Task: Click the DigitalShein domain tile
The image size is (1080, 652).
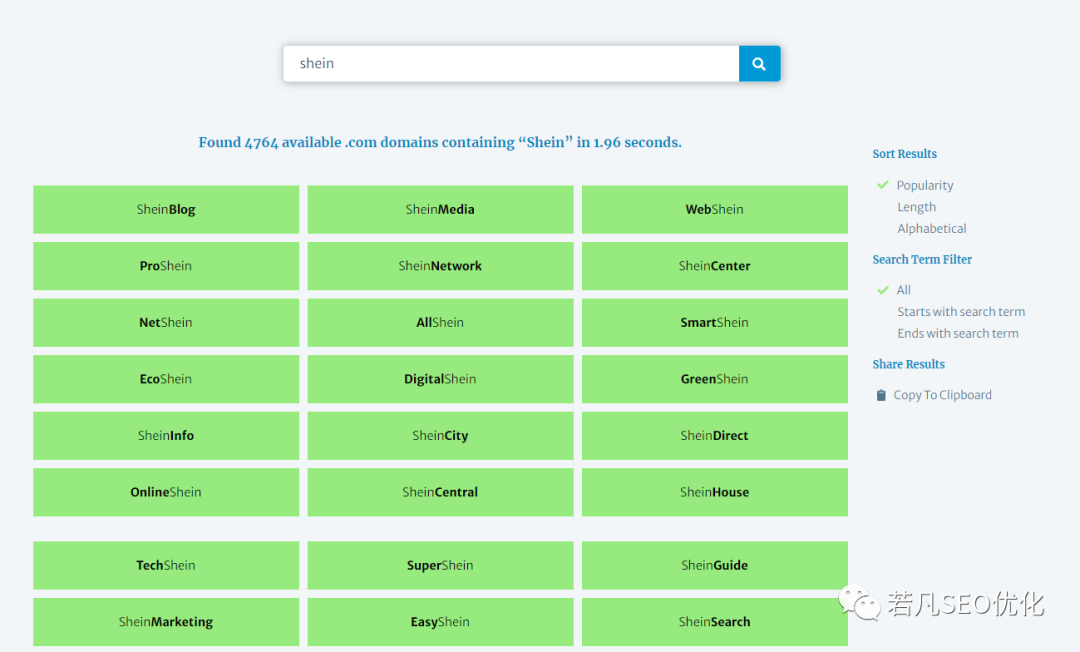Action: click(440, 379)
